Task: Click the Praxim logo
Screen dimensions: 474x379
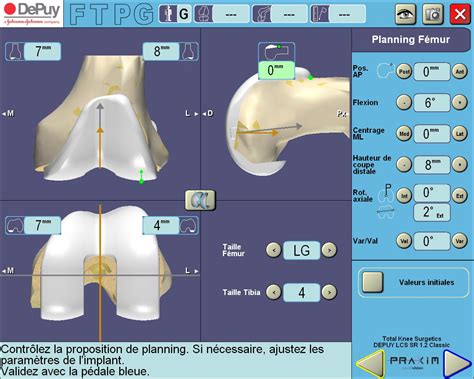Action: click(414, 362)
